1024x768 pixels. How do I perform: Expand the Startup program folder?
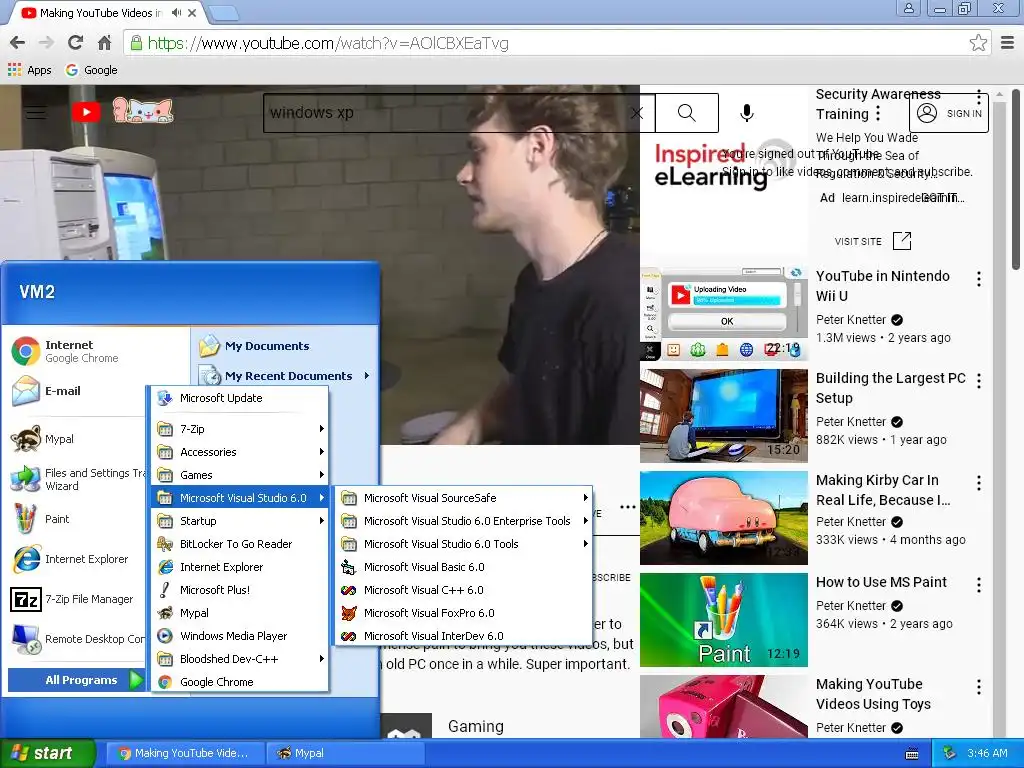click(240, 520)
